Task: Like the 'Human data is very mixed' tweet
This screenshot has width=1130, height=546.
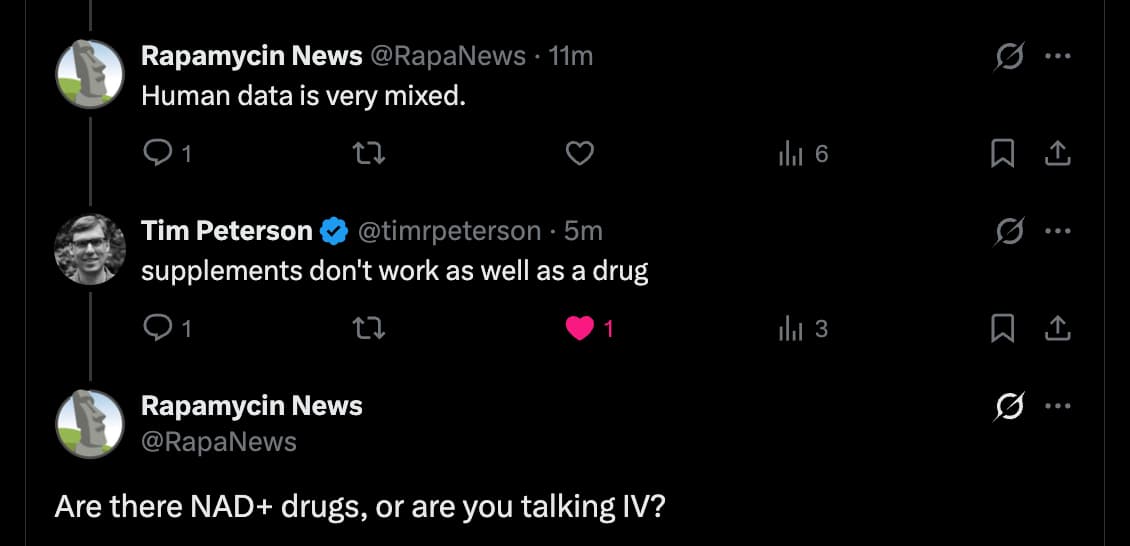Action: [580, 153]
